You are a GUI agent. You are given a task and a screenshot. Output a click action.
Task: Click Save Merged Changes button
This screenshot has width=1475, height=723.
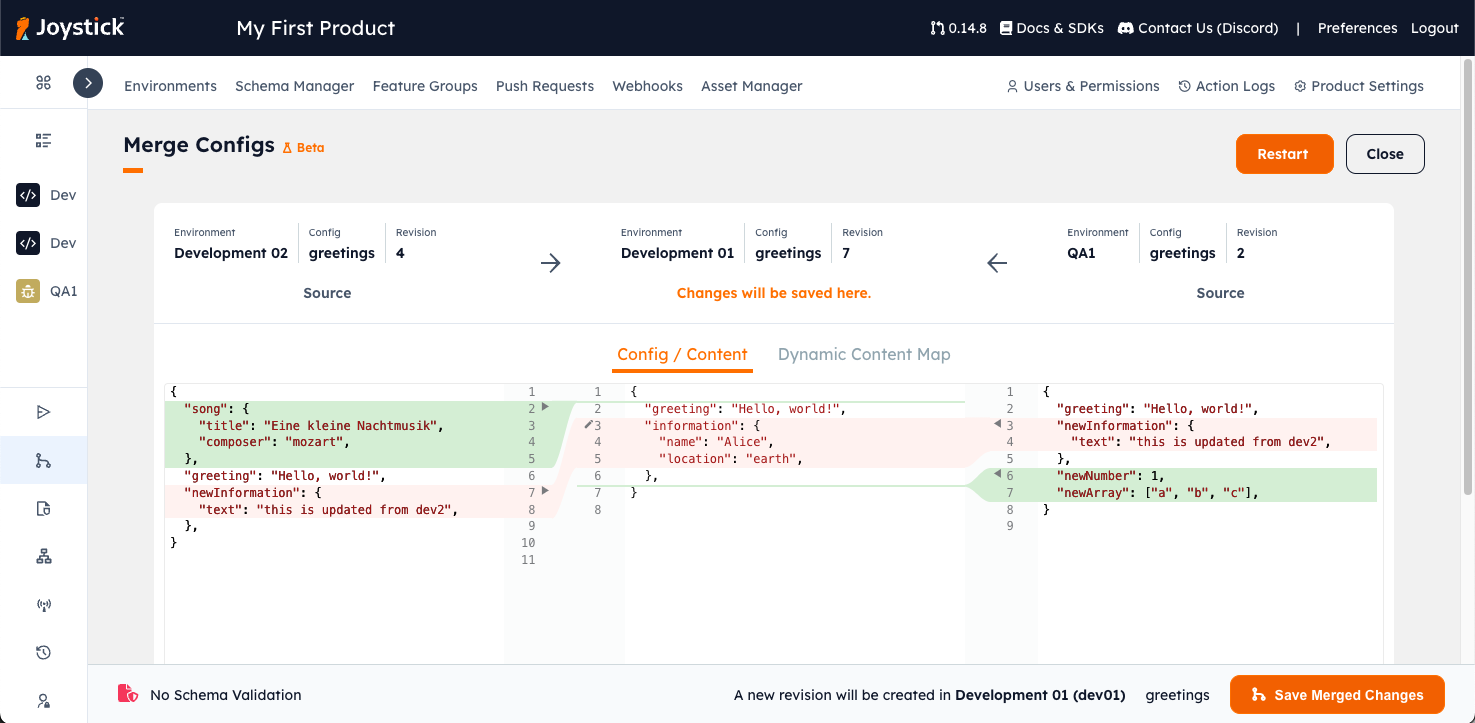(1336, 695)
